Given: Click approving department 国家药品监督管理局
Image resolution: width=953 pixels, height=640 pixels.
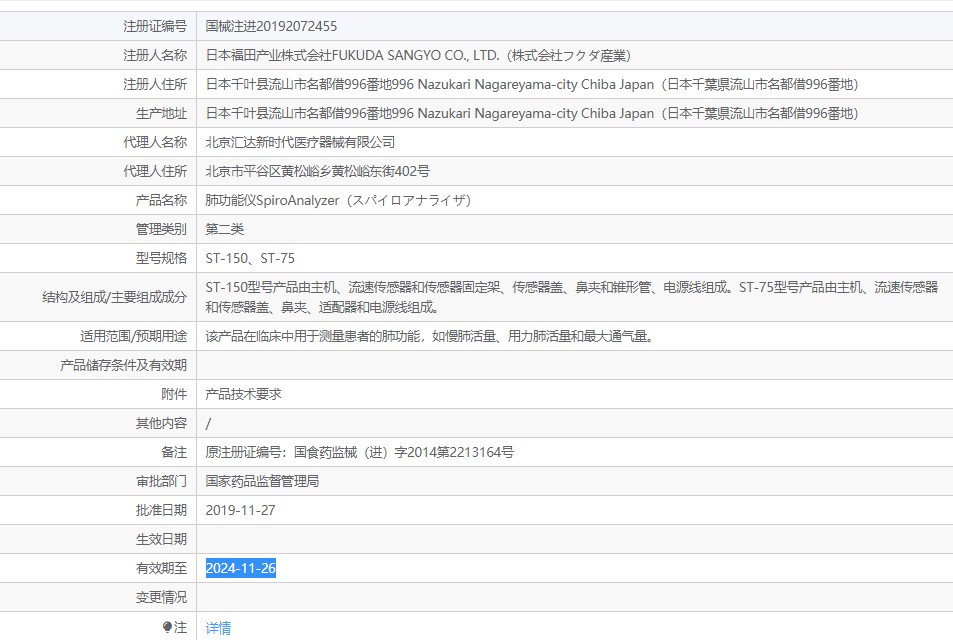Looking at the screenshot, I should click(x=263, y=481).
